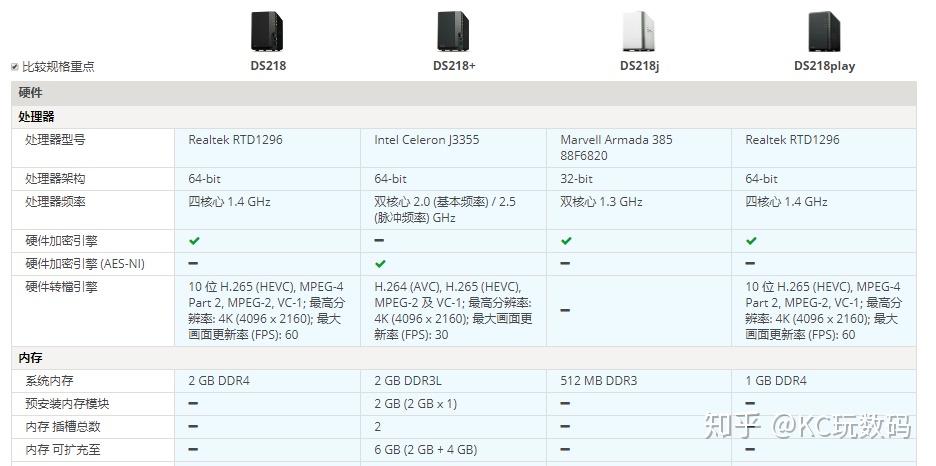
Task: Follow the DS218 model name link
Action: [x=268, y=66]
